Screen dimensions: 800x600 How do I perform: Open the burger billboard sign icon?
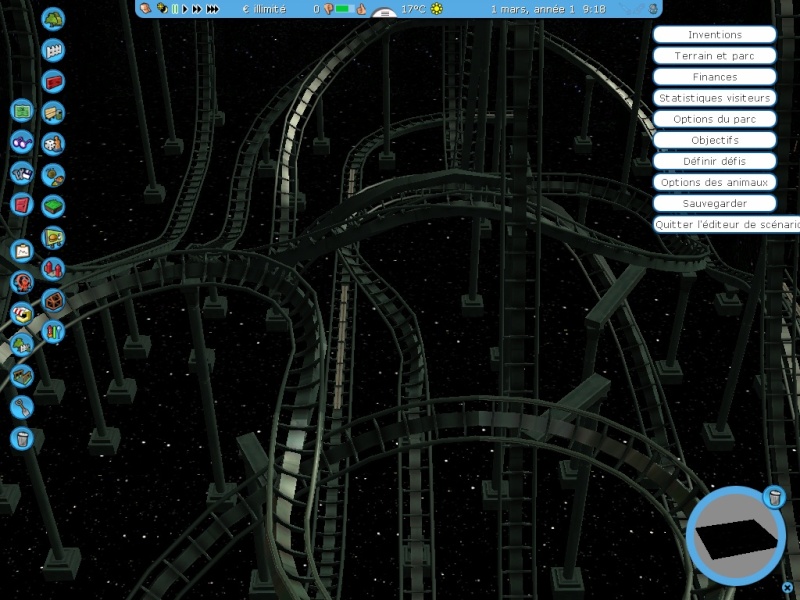click(x=53, y=238)
